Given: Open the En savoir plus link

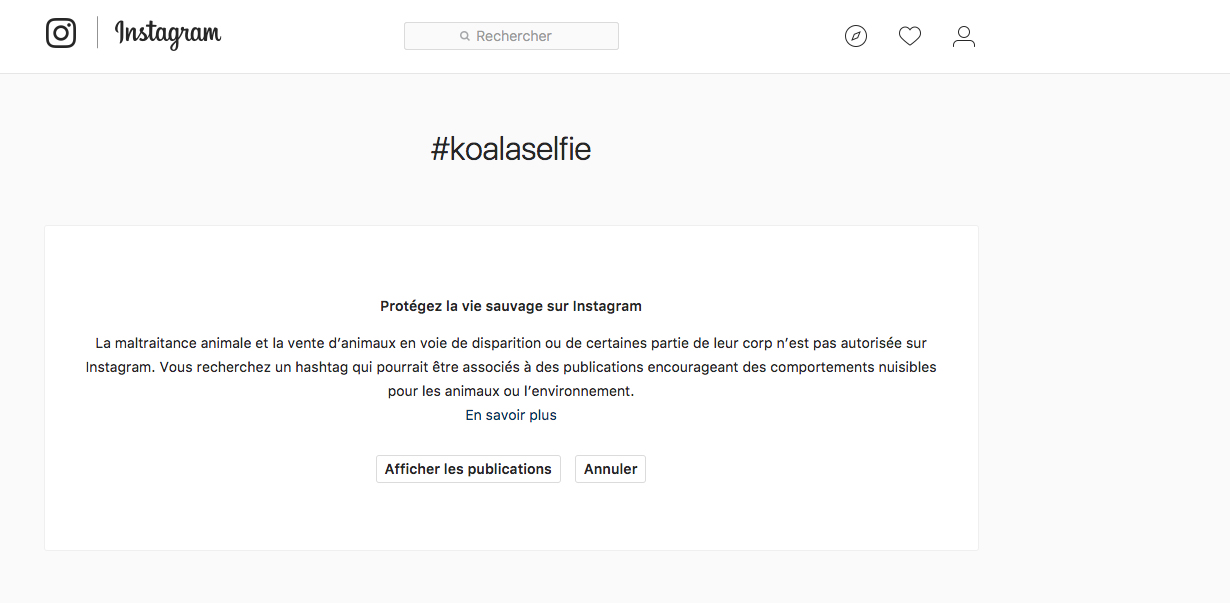Looking at the screenshot, I should (511, 415).
